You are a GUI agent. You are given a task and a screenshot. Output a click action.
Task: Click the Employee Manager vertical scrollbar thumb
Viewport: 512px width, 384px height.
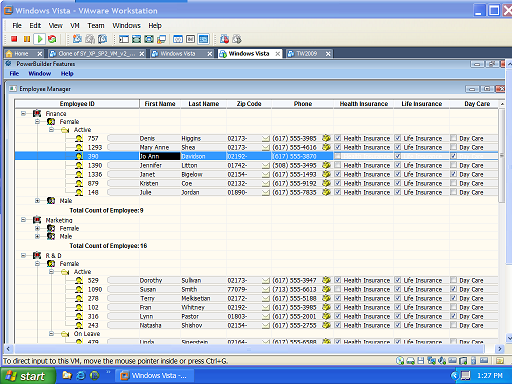501,155
